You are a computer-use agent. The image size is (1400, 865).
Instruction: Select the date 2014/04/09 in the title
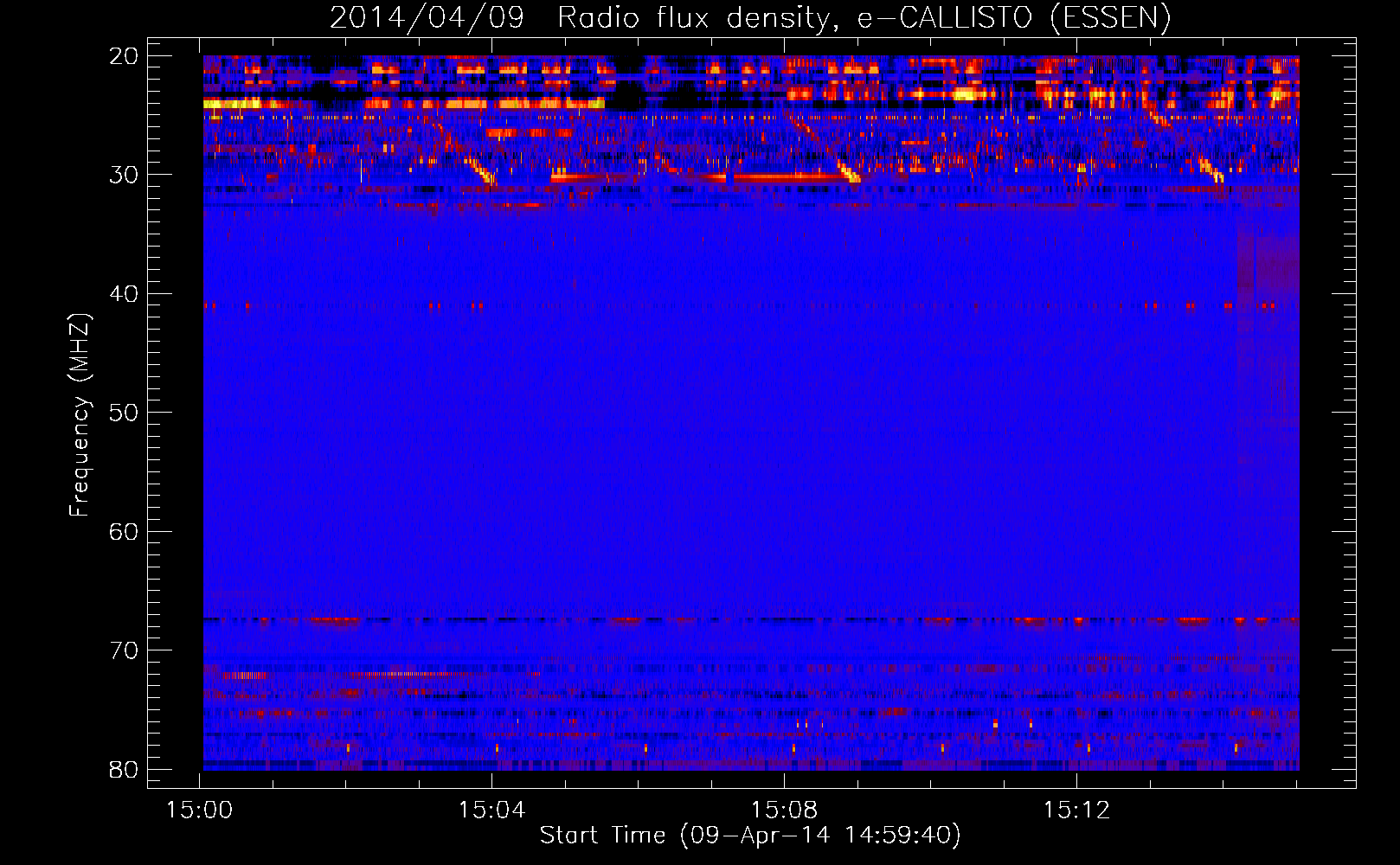427,17
